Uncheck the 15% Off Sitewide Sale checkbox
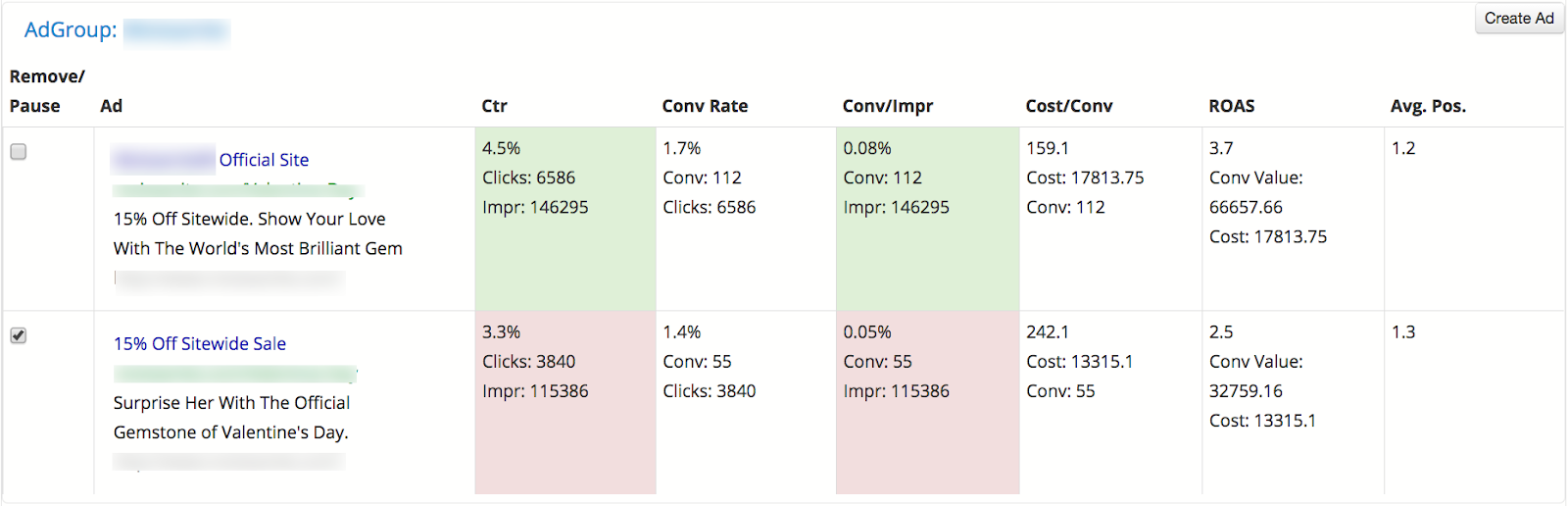Screen dimensions: 1568x506 [x=19, y=335]
